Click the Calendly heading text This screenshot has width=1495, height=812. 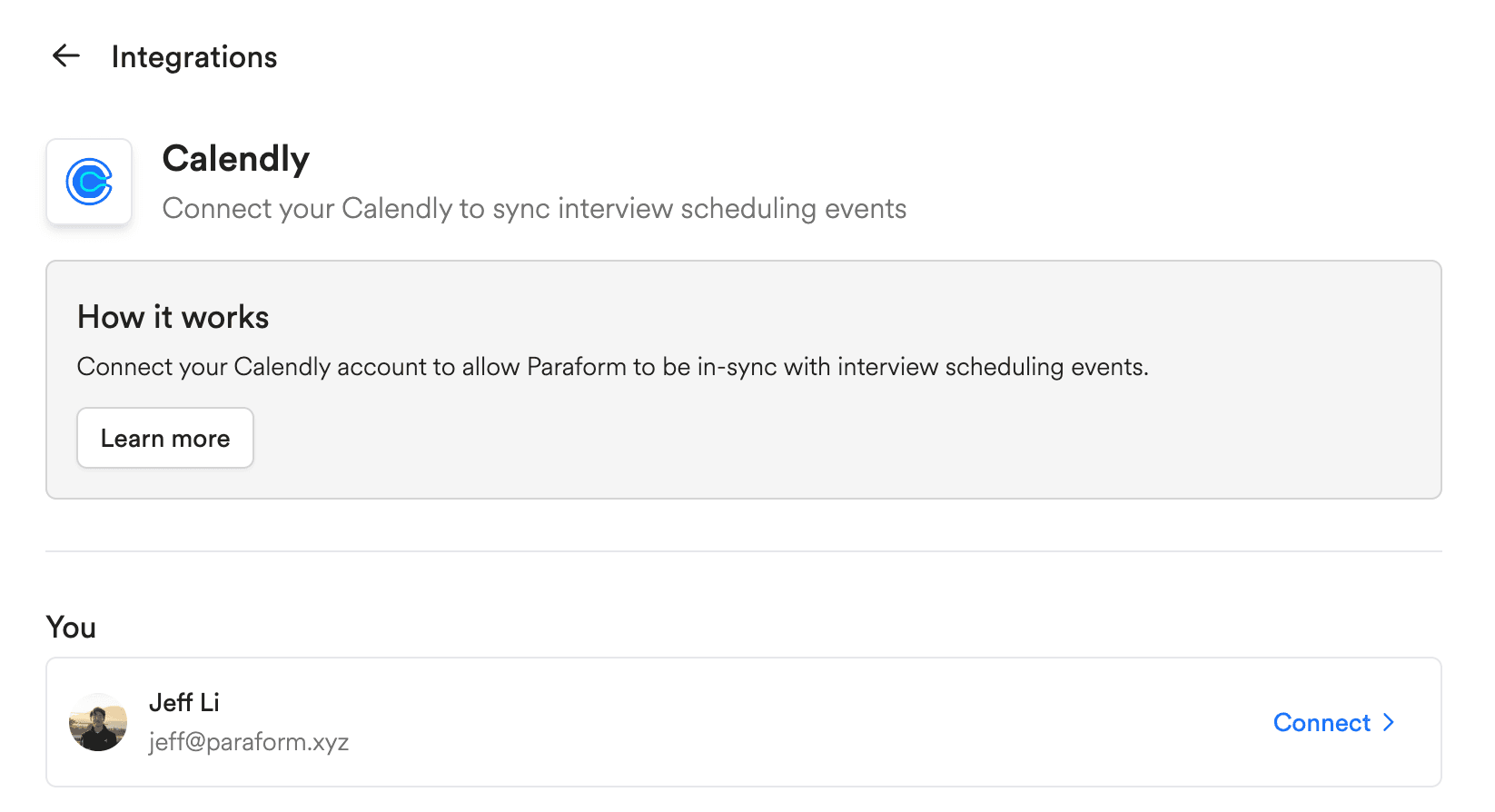[x=236, y=159]
